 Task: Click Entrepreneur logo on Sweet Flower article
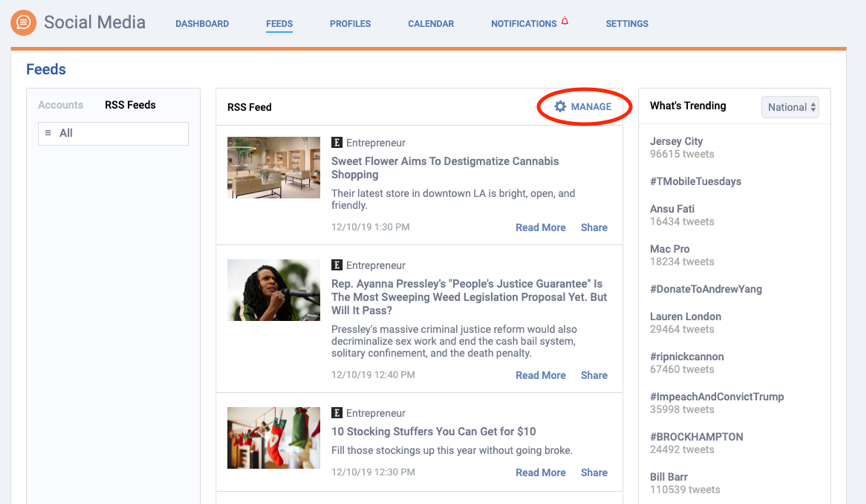336,142
